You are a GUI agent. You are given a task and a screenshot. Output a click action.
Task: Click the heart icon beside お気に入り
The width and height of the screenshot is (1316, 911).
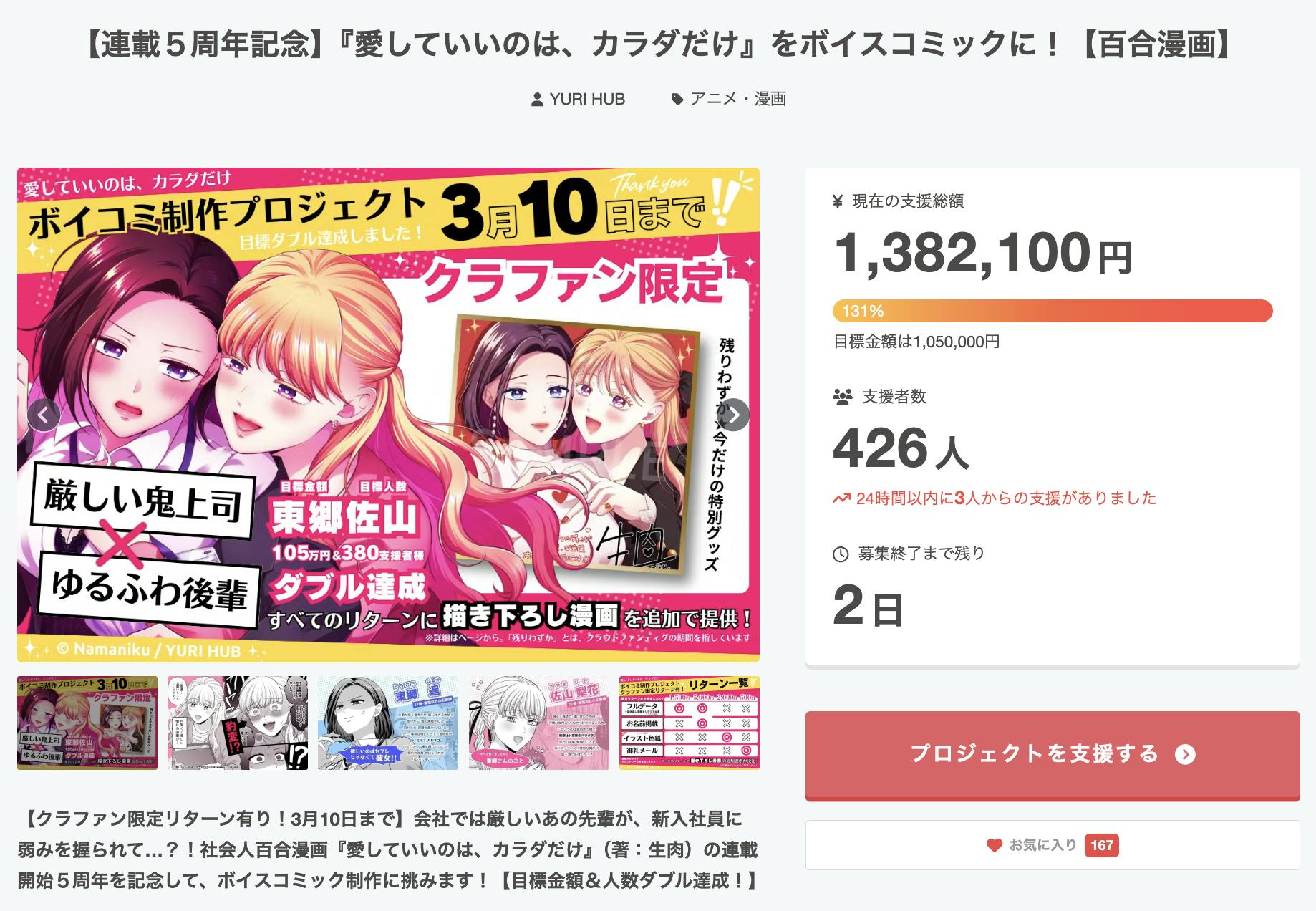coord(994,845)
